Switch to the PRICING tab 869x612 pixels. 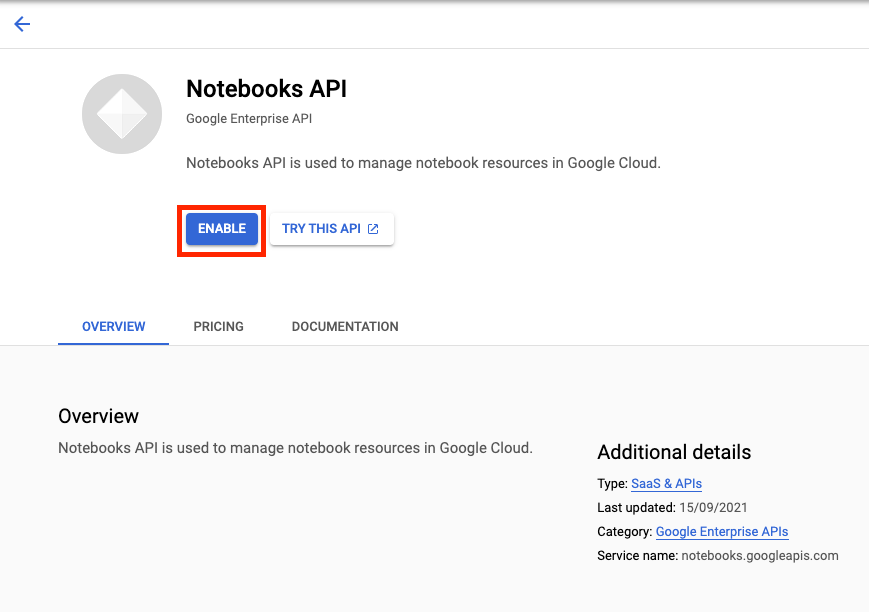point(218,326)
